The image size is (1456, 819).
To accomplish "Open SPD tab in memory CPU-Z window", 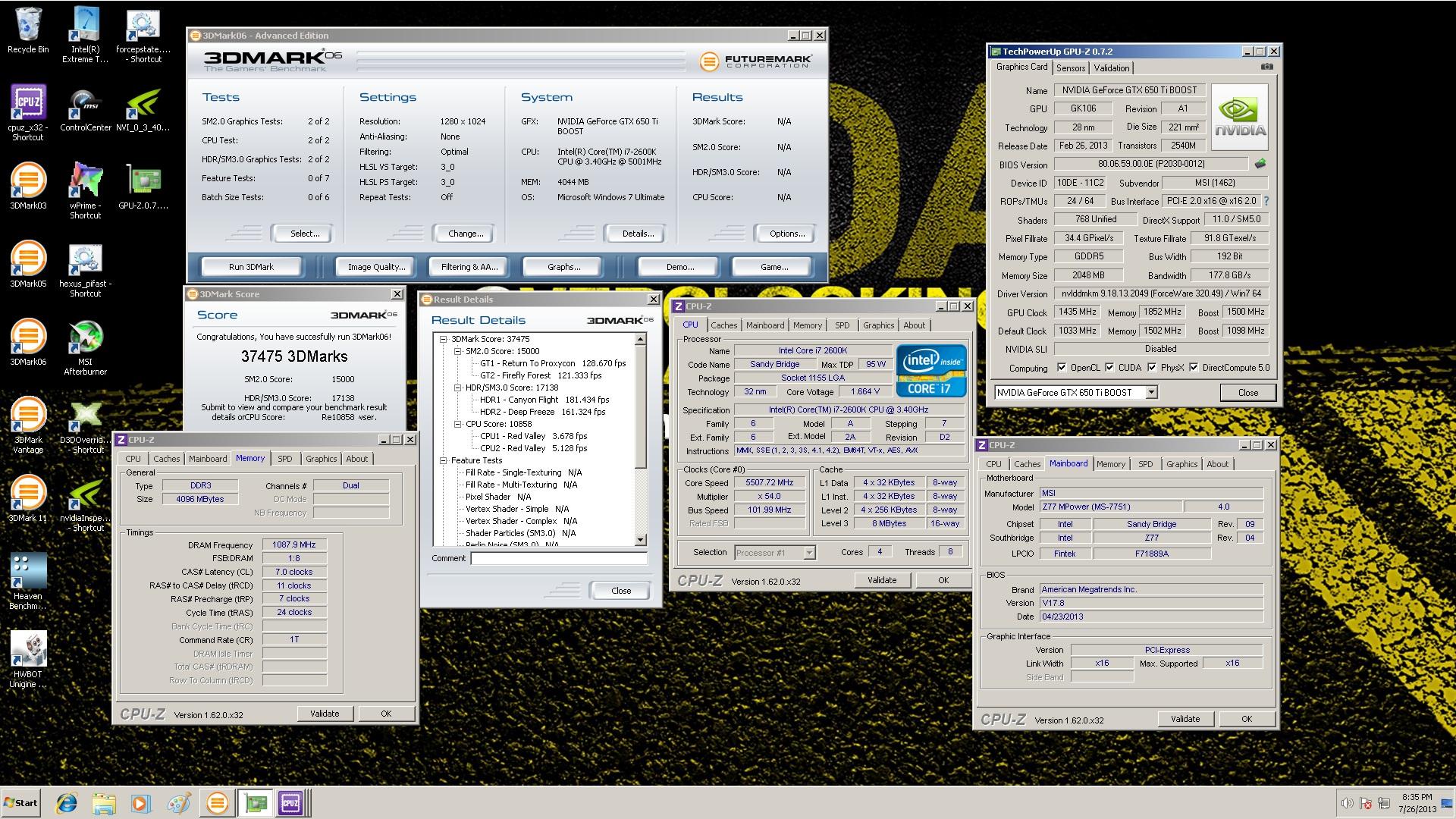I will click(x=284, y=459).
